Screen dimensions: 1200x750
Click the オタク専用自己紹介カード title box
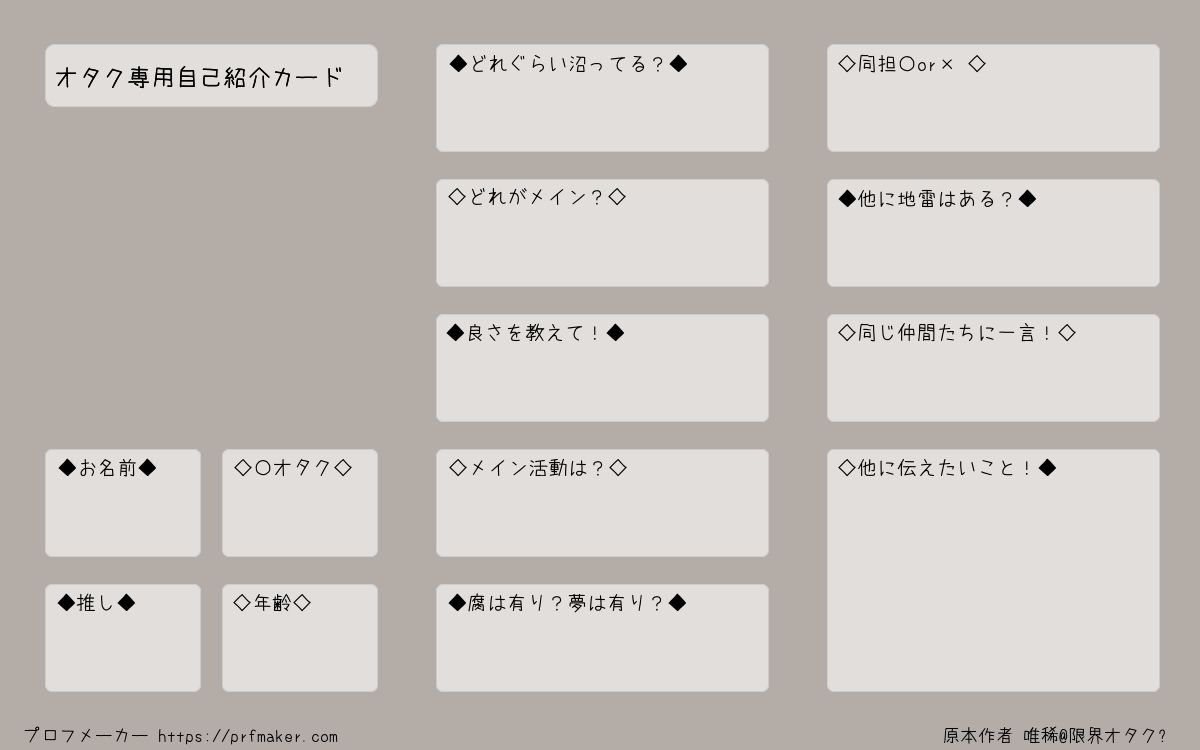tap(211, 75)
